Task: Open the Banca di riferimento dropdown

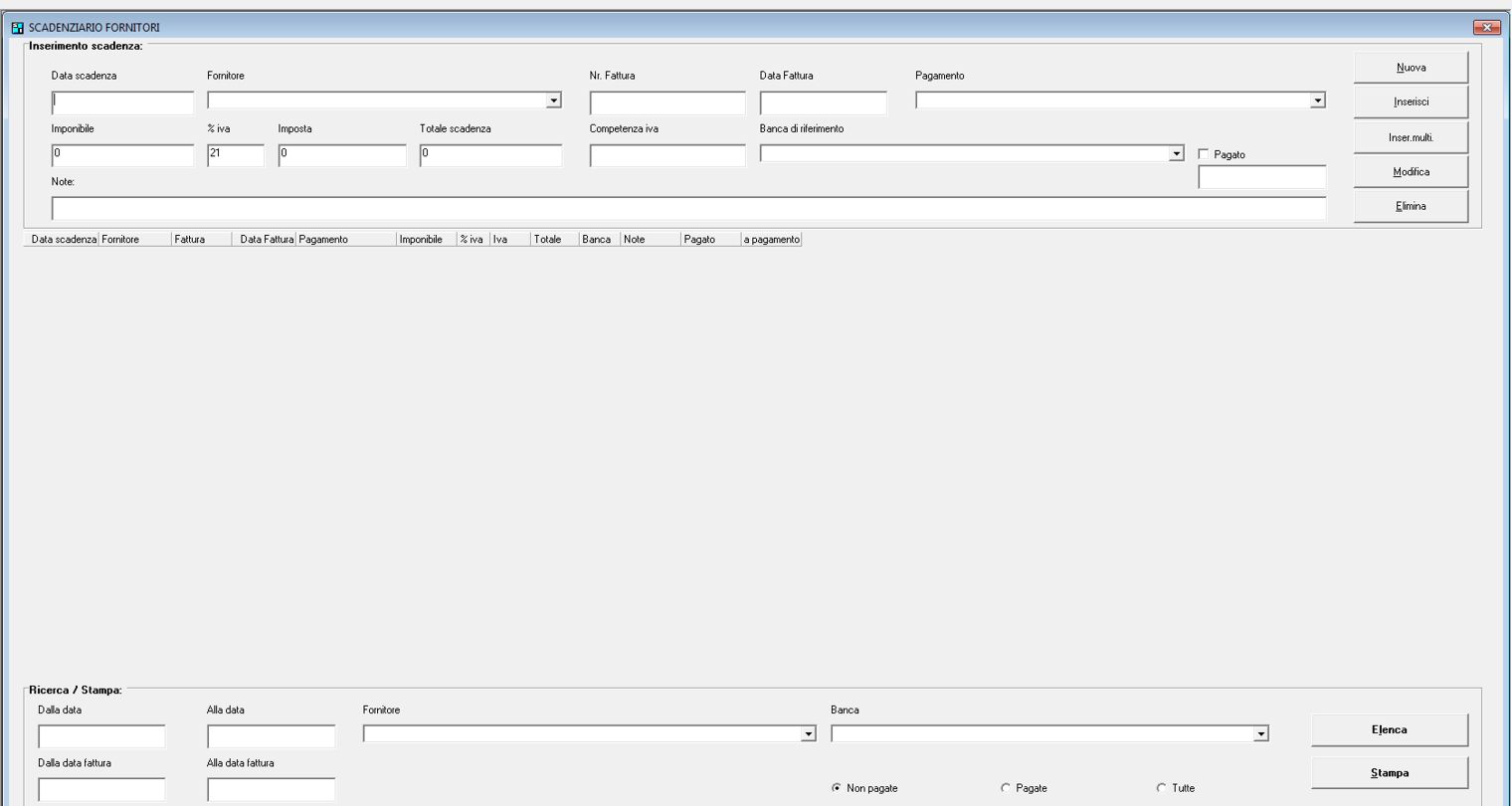Action: [x=1177, y=153]
